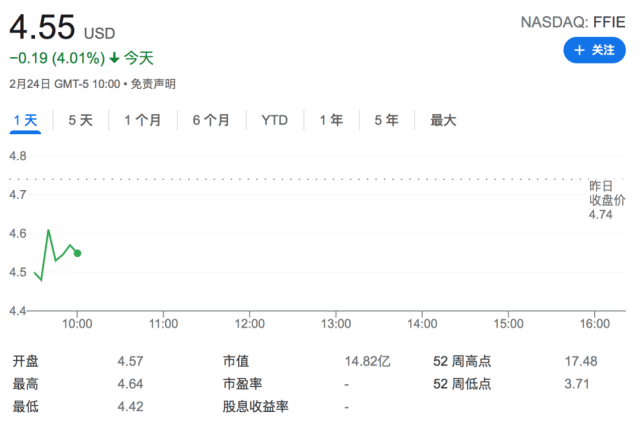View the 1年 chart range
The image size is (641, 431).
[331, 120]
